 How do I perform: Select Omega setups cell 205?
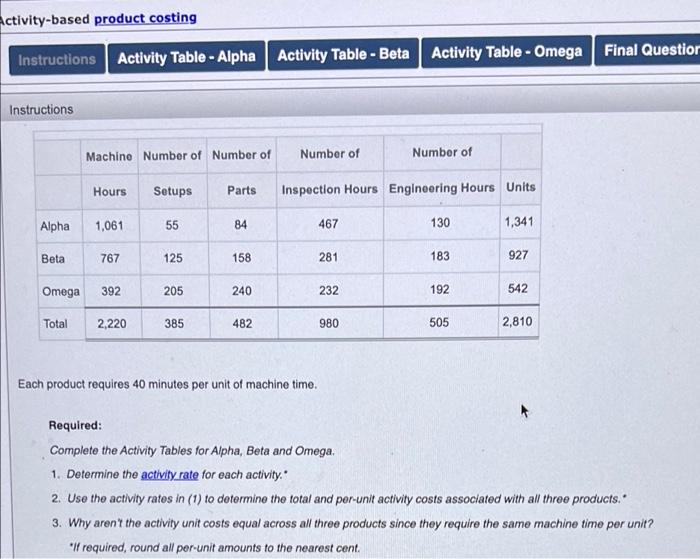[173, 291]
